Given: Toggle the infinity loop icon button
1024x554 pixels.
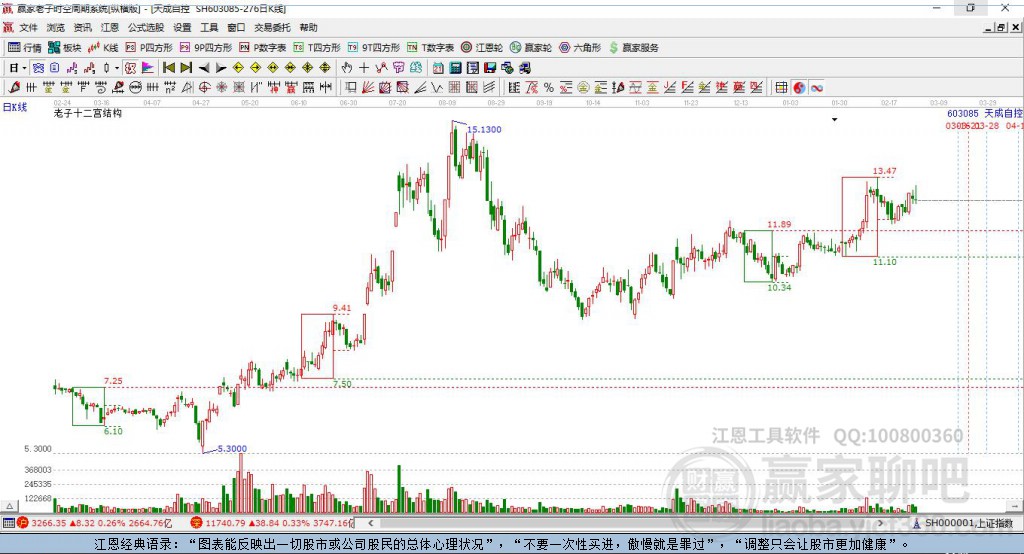Looking at the screenshot, I should point(817,88).
